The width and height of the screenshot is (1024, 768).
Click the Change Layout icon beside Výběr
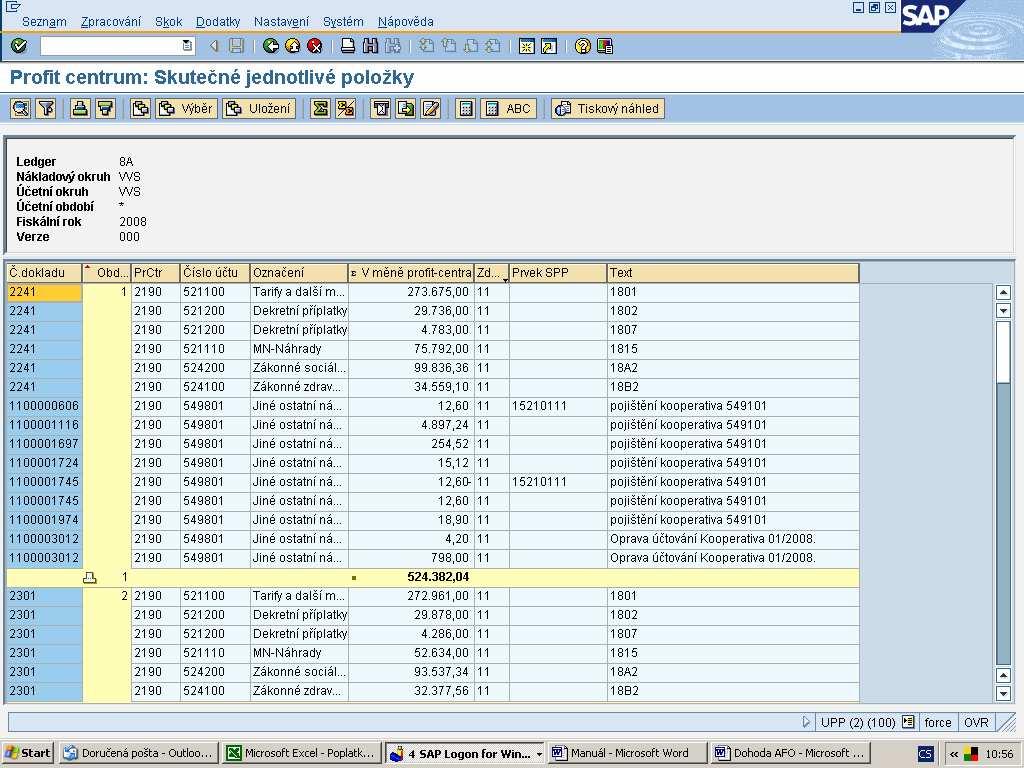coord(140,108)
